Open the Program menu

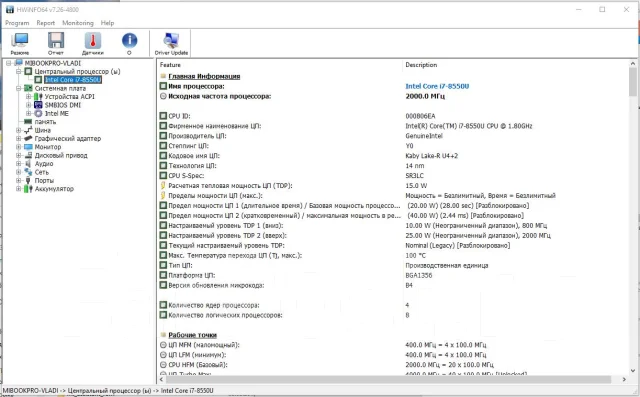[17, 23]
